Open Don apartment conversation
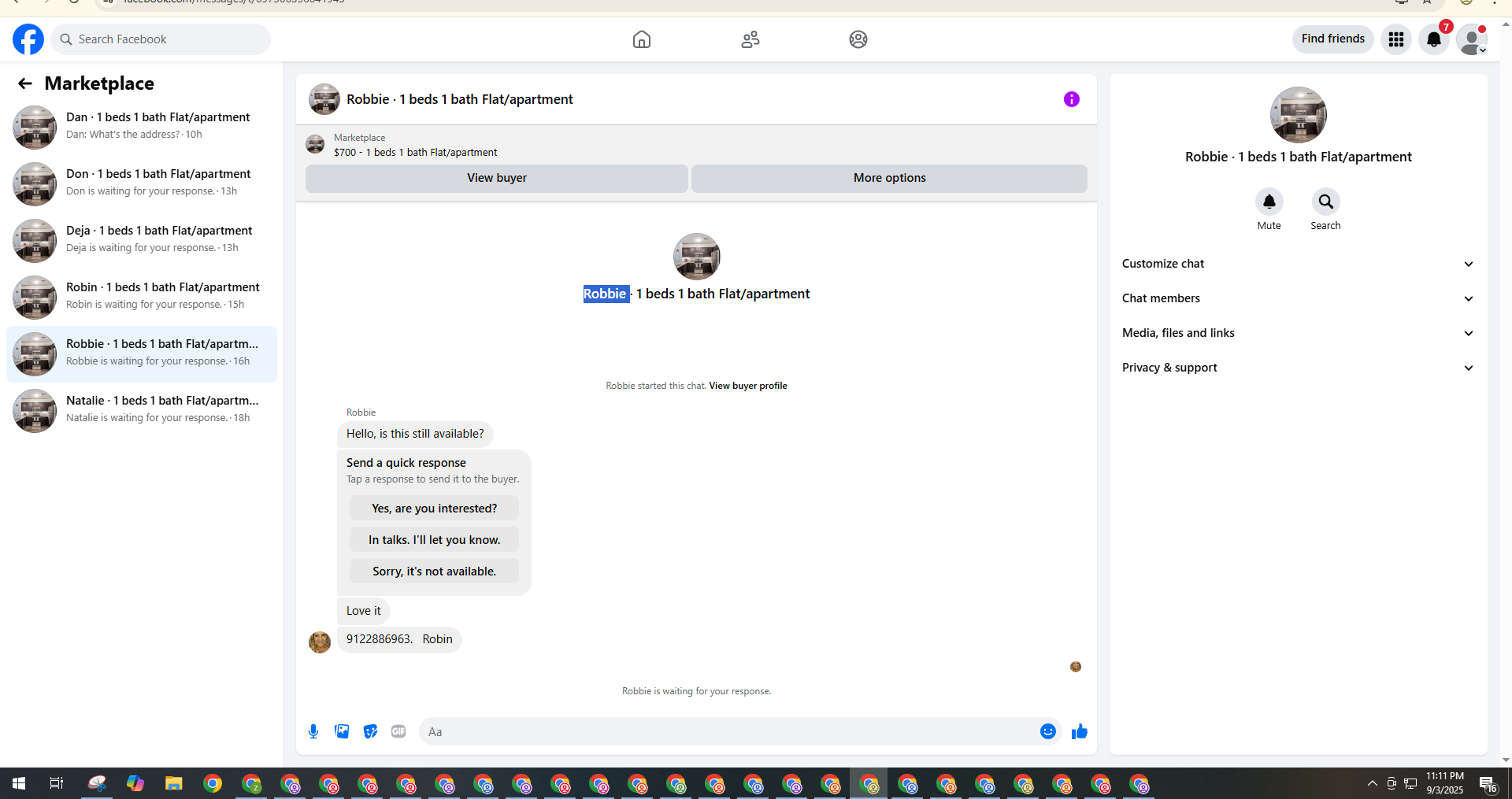Image resolution: width=1512 pixels, height=799 pixels. click(142, 184)
